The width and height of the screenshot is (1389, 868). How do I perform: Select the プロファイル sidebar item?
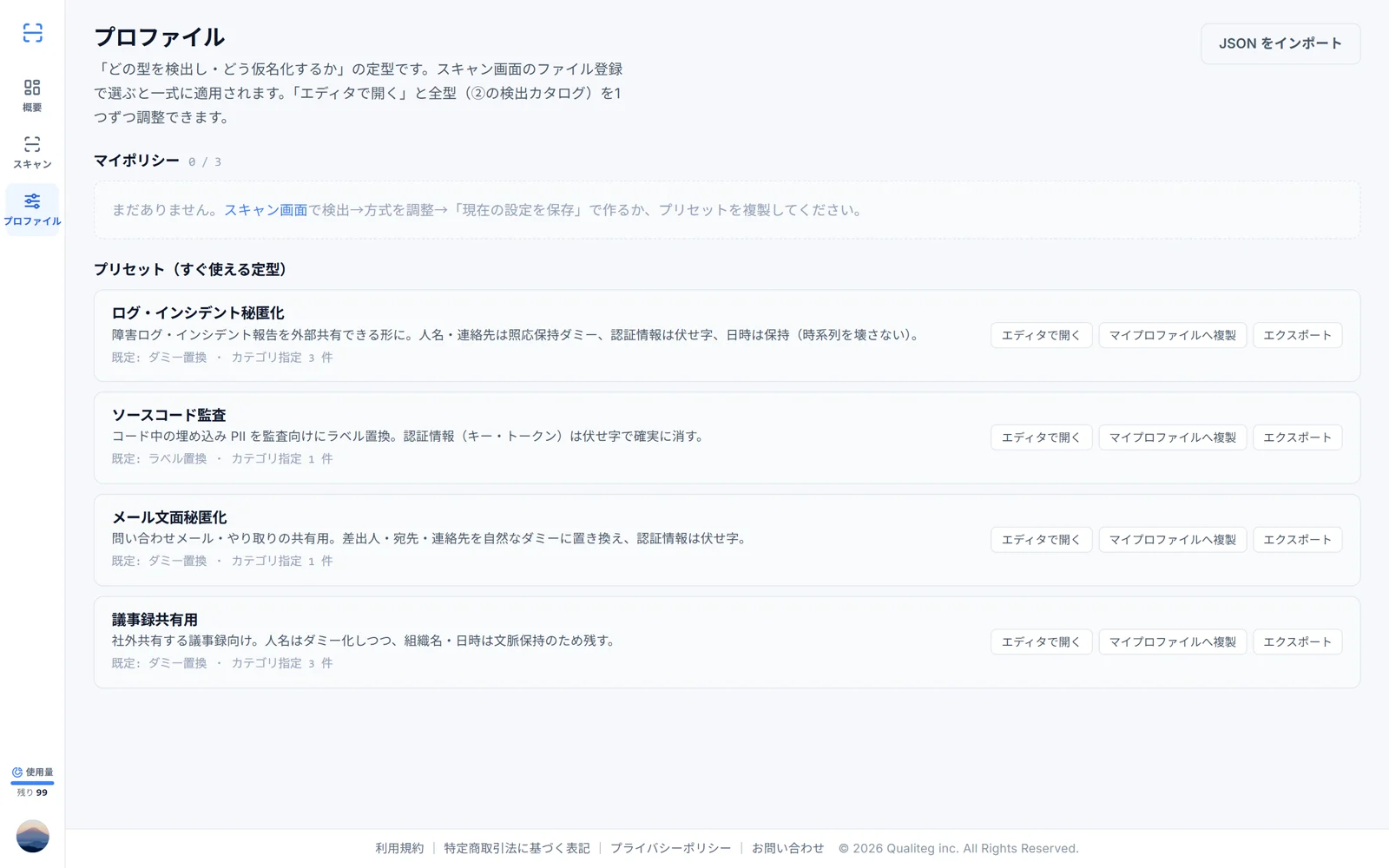[32, 209]
